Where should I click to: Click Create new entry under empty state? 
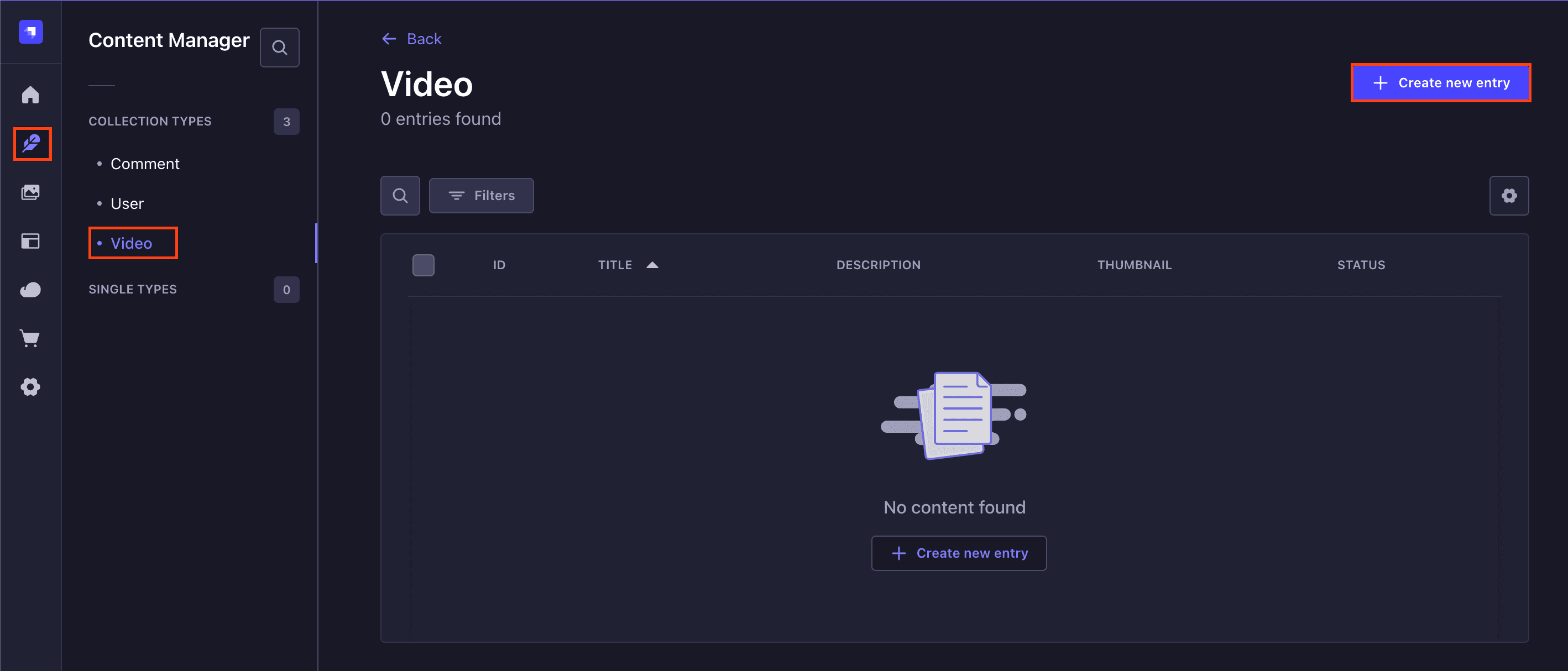click(959, 553)
